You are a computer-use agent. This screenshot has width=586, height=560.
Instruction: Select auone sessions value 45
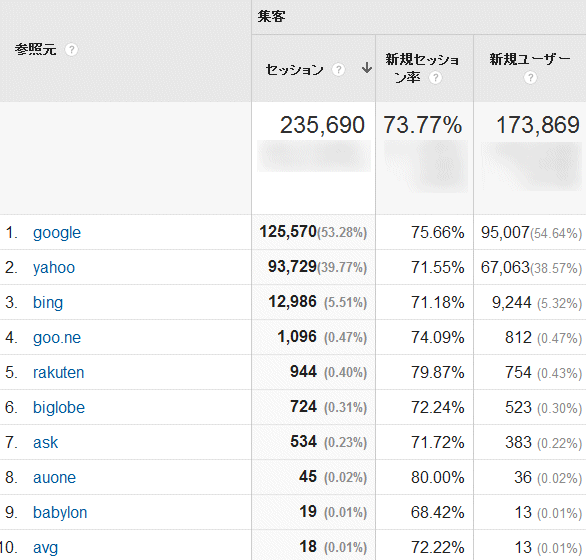click(308, 477)
